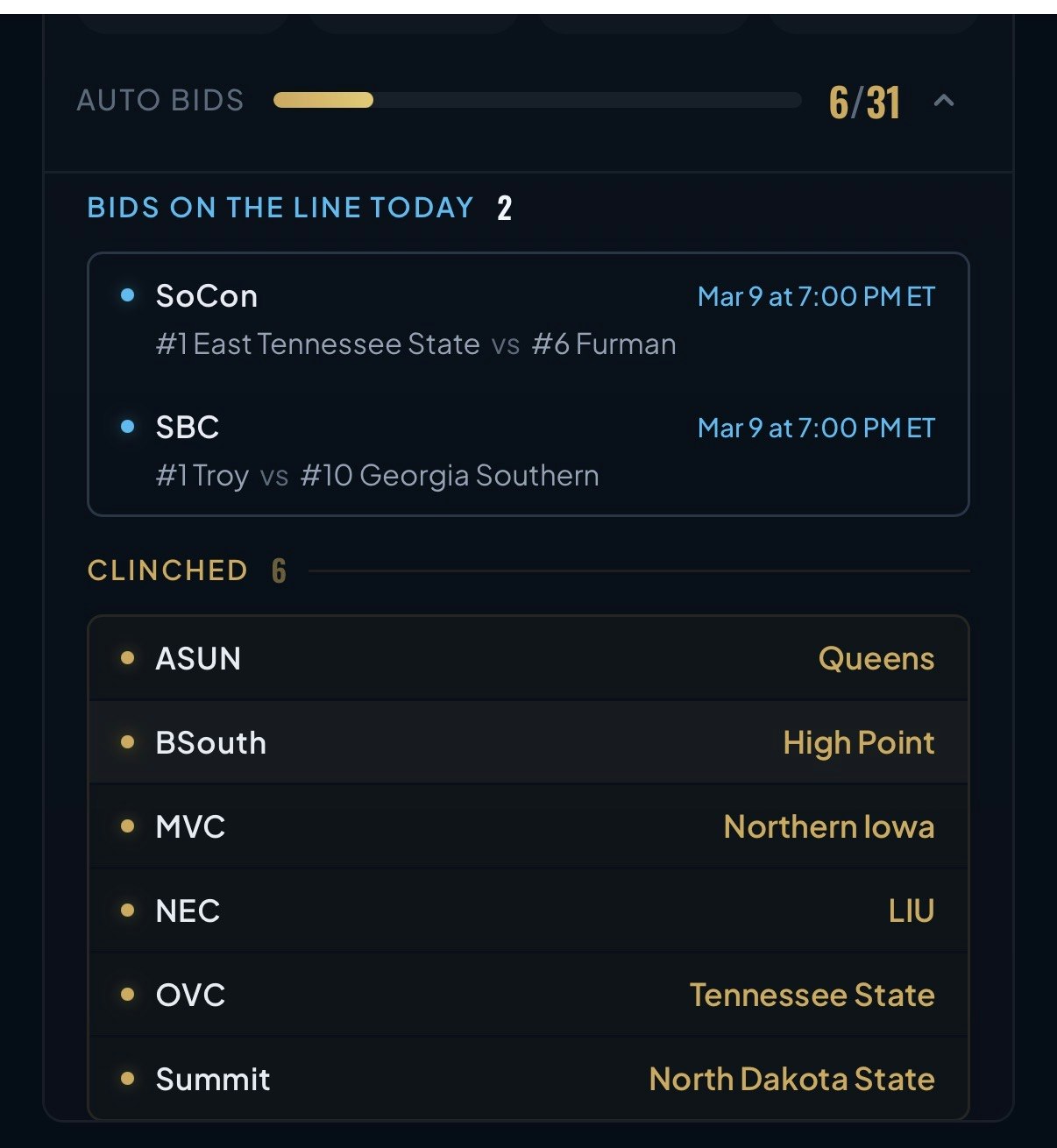Select the clinched indicator beside MVC
Image resolution: width=1057 pixels, height=1148 pixels.
pyautogui.click(x=128, y=826)
